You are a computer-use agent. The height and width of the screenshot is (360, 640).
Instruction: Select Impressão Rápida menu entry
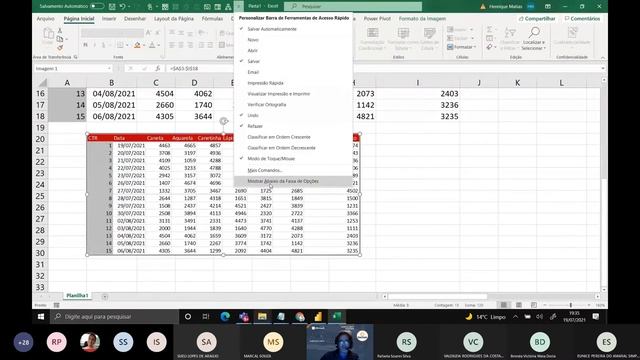[293, 83]
